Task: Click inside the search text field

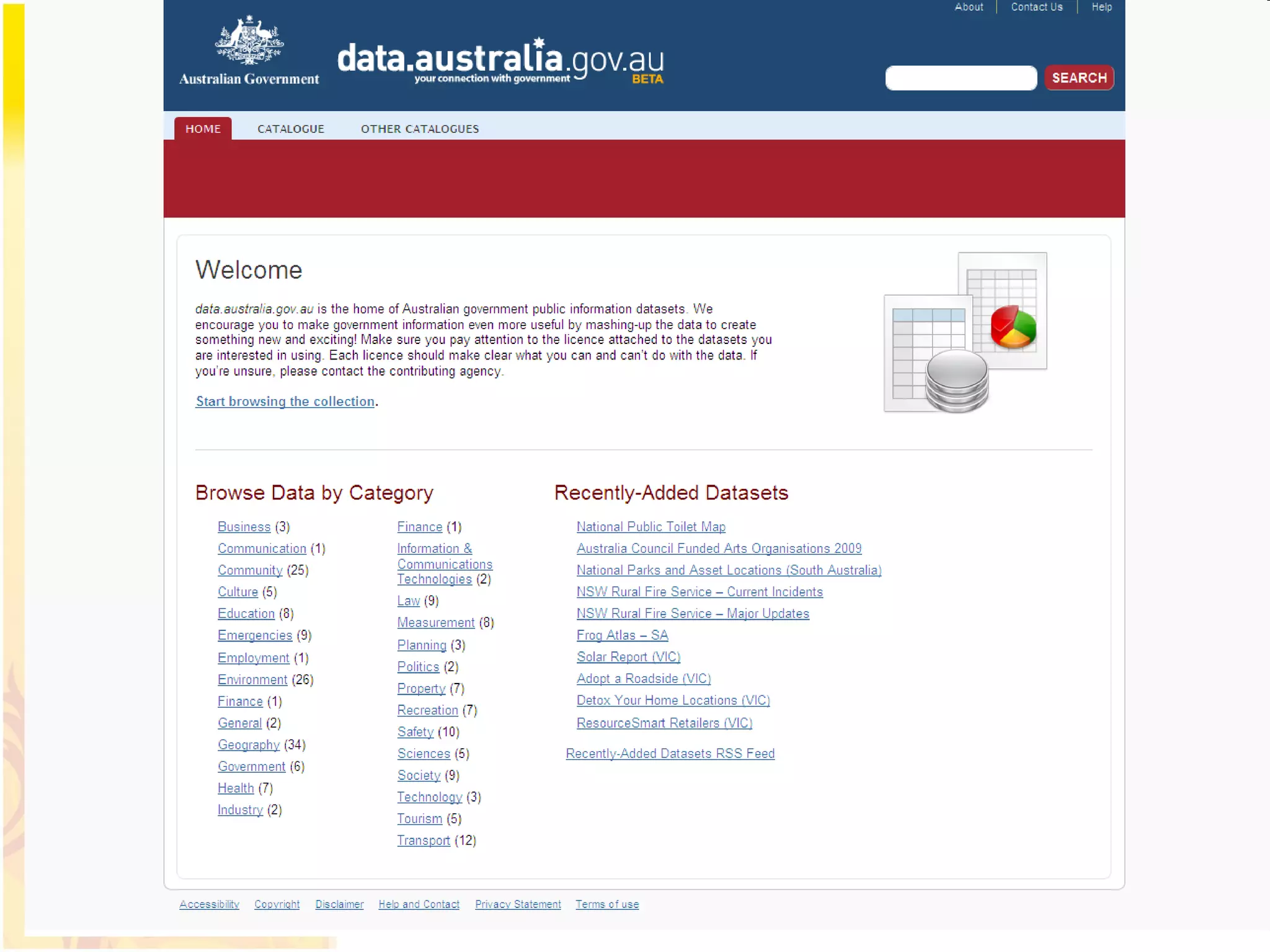Action: [x=961, y=78]
